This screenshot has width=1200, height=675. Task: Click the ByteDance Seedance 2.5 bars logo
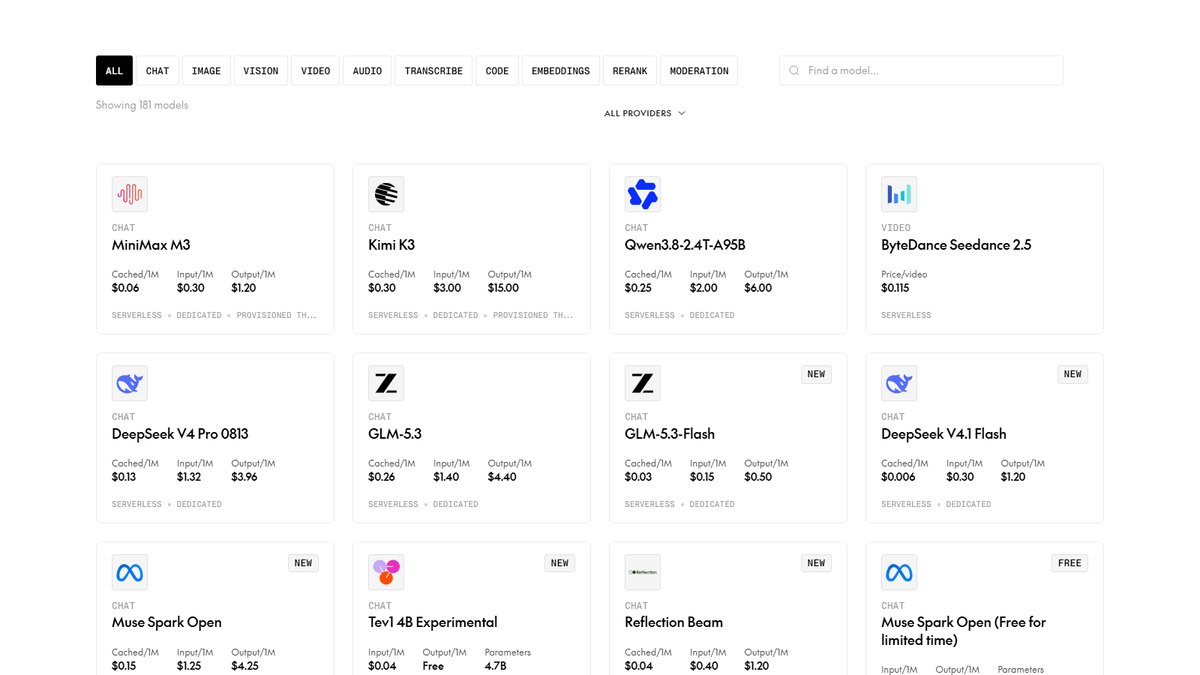click(x=899, y=194)
